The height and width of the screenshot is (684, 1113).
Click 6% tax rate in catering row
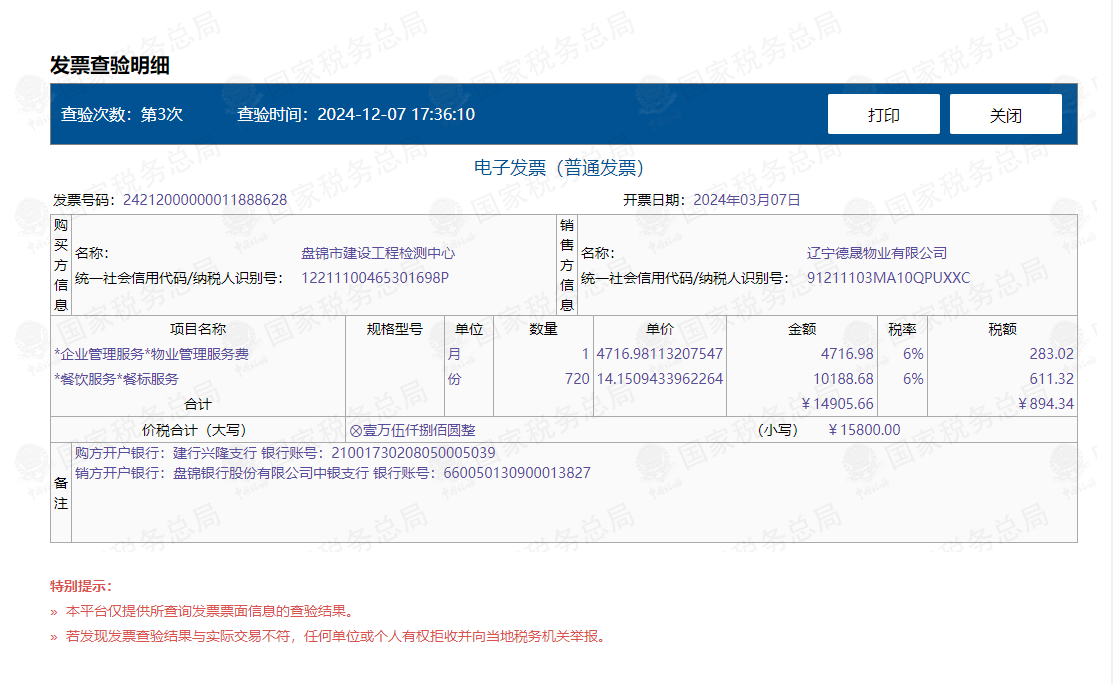[913, 379]
